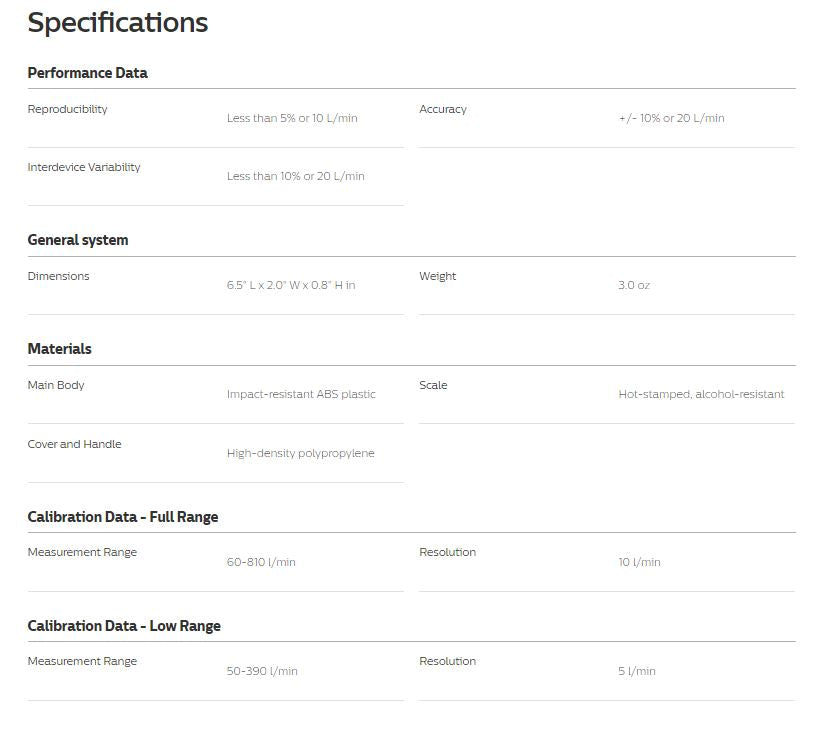Select the 'Less than 5% or 10 L/min' value
The height and width of the screenshot is (733, 840).
coord(292,118)
